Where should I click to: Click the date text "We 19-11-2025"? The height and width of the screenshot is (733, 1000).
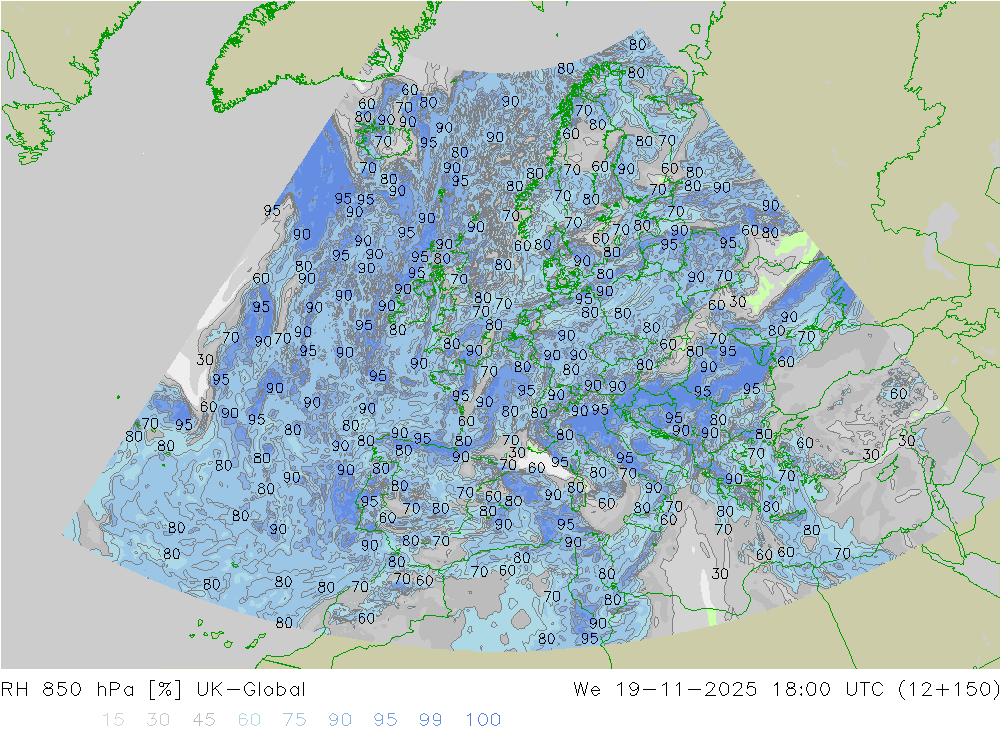[x=665, y=690]
